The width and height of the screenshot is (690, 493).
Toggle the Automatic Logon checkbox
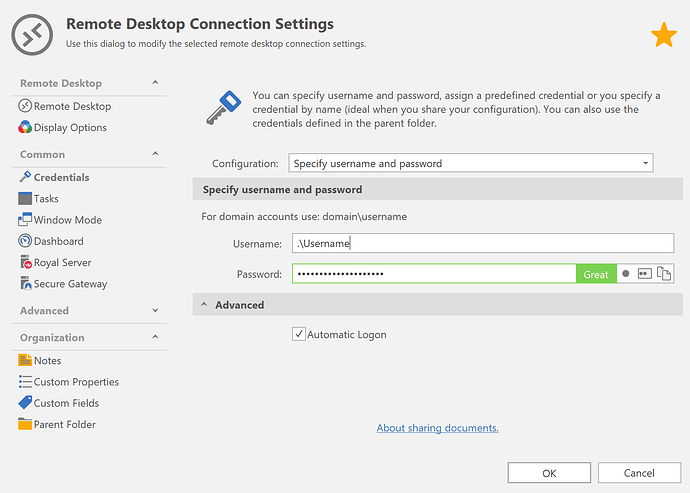click(x=299, y=335)
